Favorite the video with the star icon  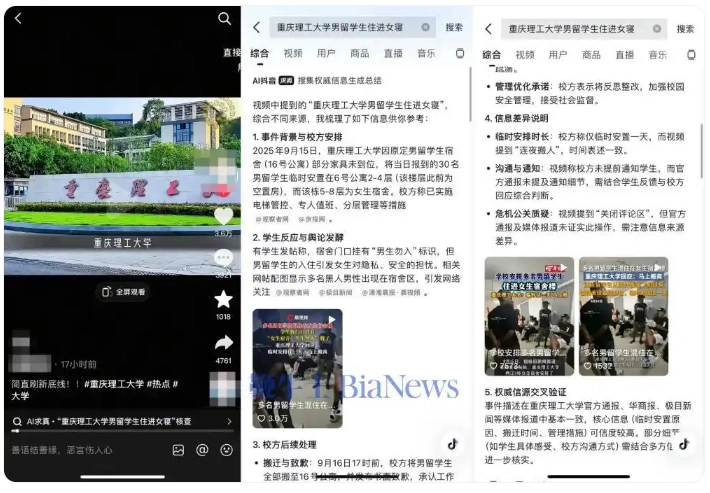(x=223, y=299)
